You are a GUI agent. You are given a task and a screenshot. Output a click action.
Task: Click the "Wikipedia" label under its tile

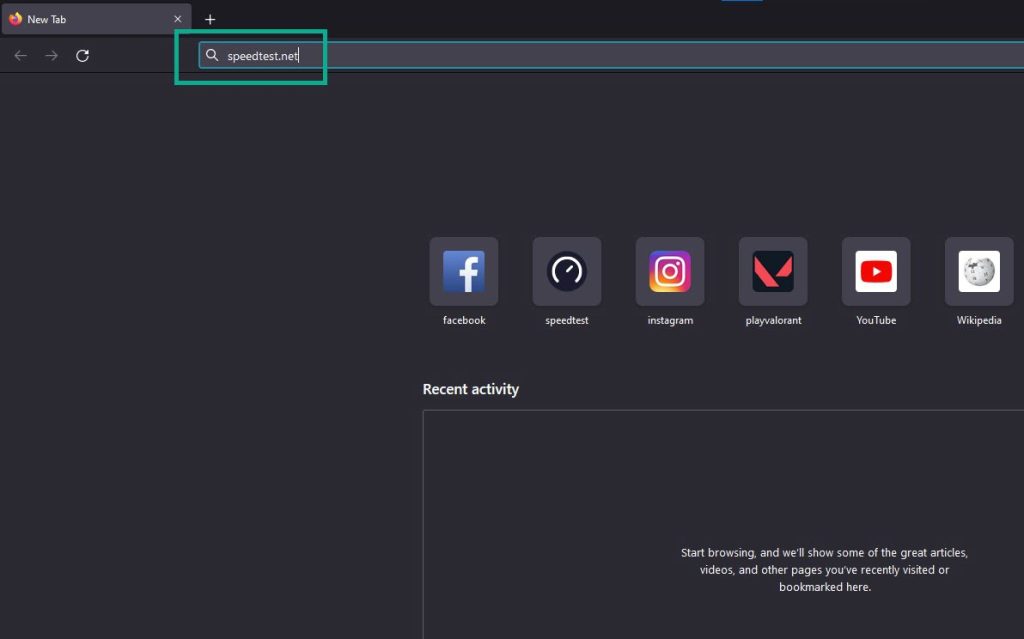click(979, 320)
